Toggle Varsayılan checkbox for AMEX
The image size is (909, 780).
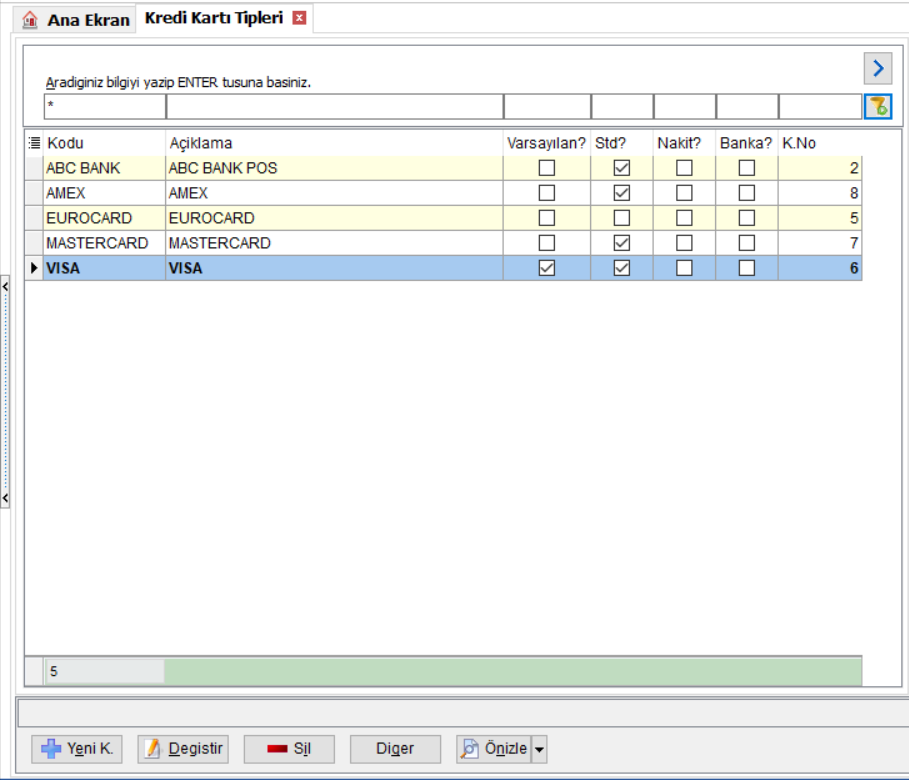547,193
